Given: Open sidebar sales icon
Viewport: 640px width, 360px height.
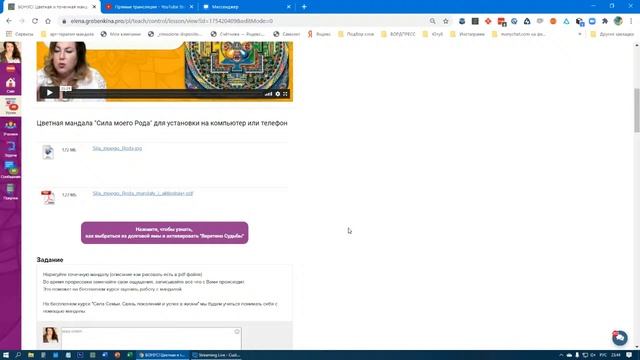Looking at the screenshot, I should [x=11, y=191].
